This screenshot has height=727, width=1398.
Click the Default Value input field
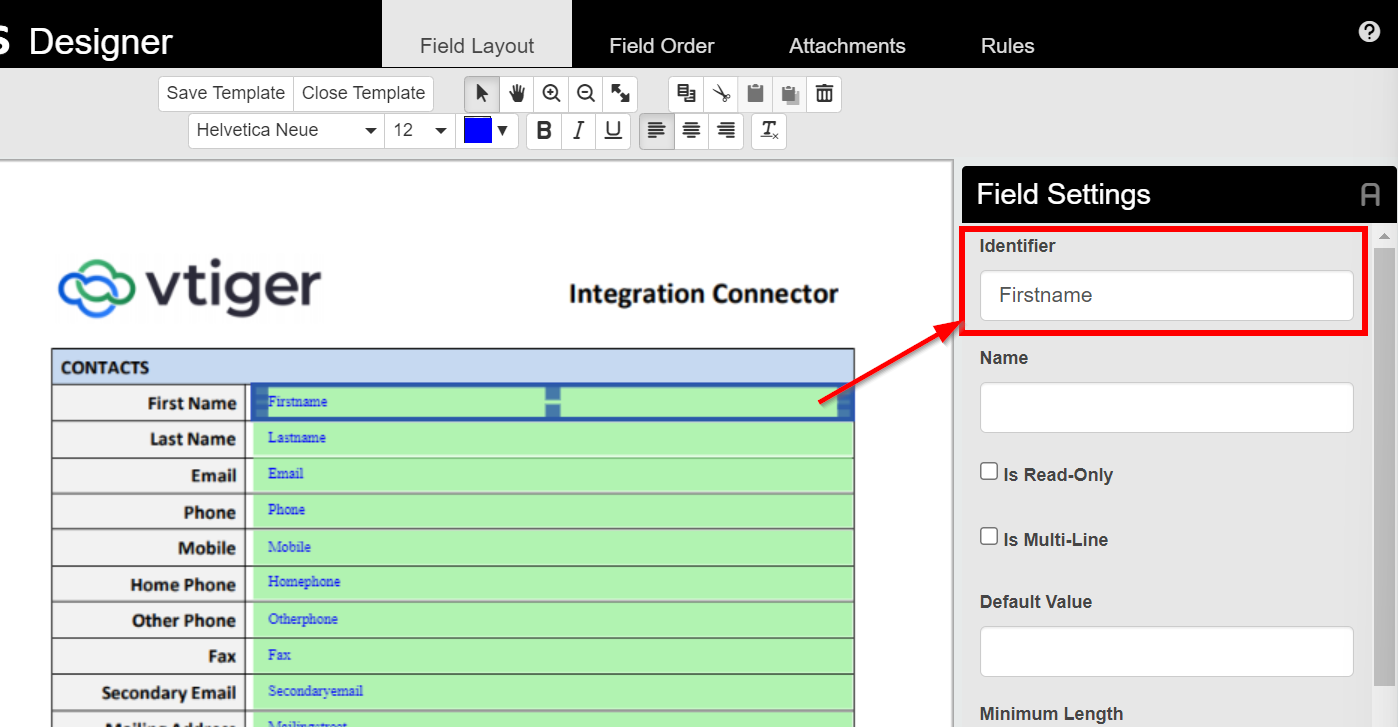coord(1166,651)
